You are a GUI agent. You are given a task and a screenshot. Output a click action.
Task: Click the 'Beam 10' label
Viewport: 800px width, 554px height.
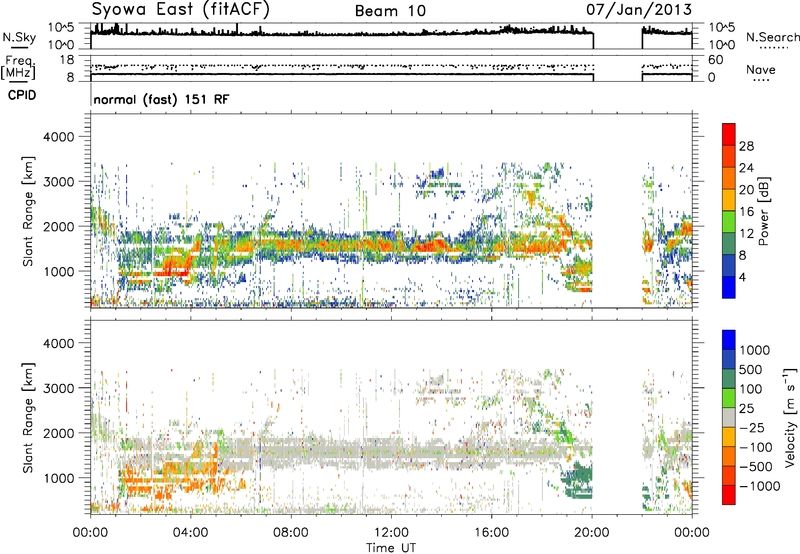390,11
